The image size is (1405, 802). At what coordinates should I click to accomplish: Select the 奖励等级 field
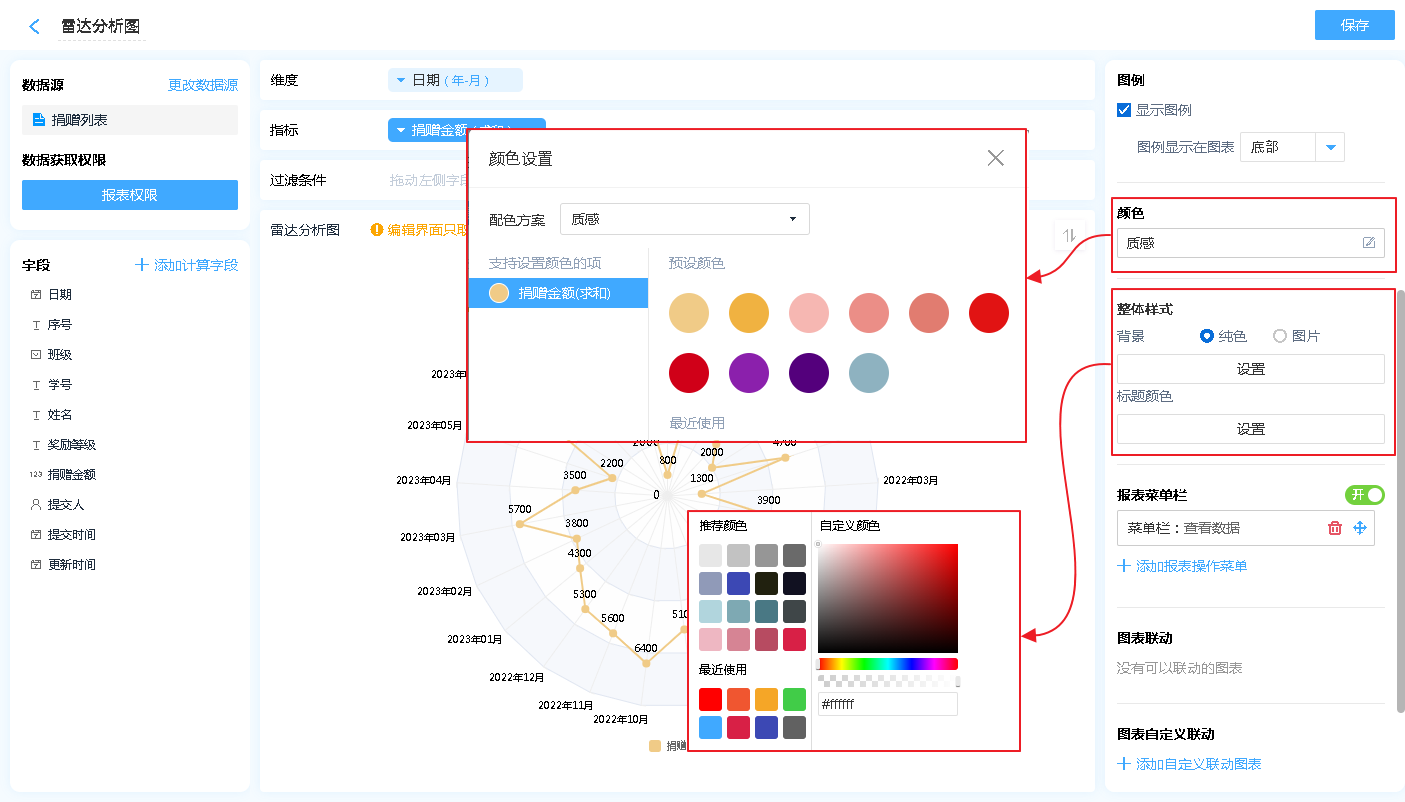(72, 445)
